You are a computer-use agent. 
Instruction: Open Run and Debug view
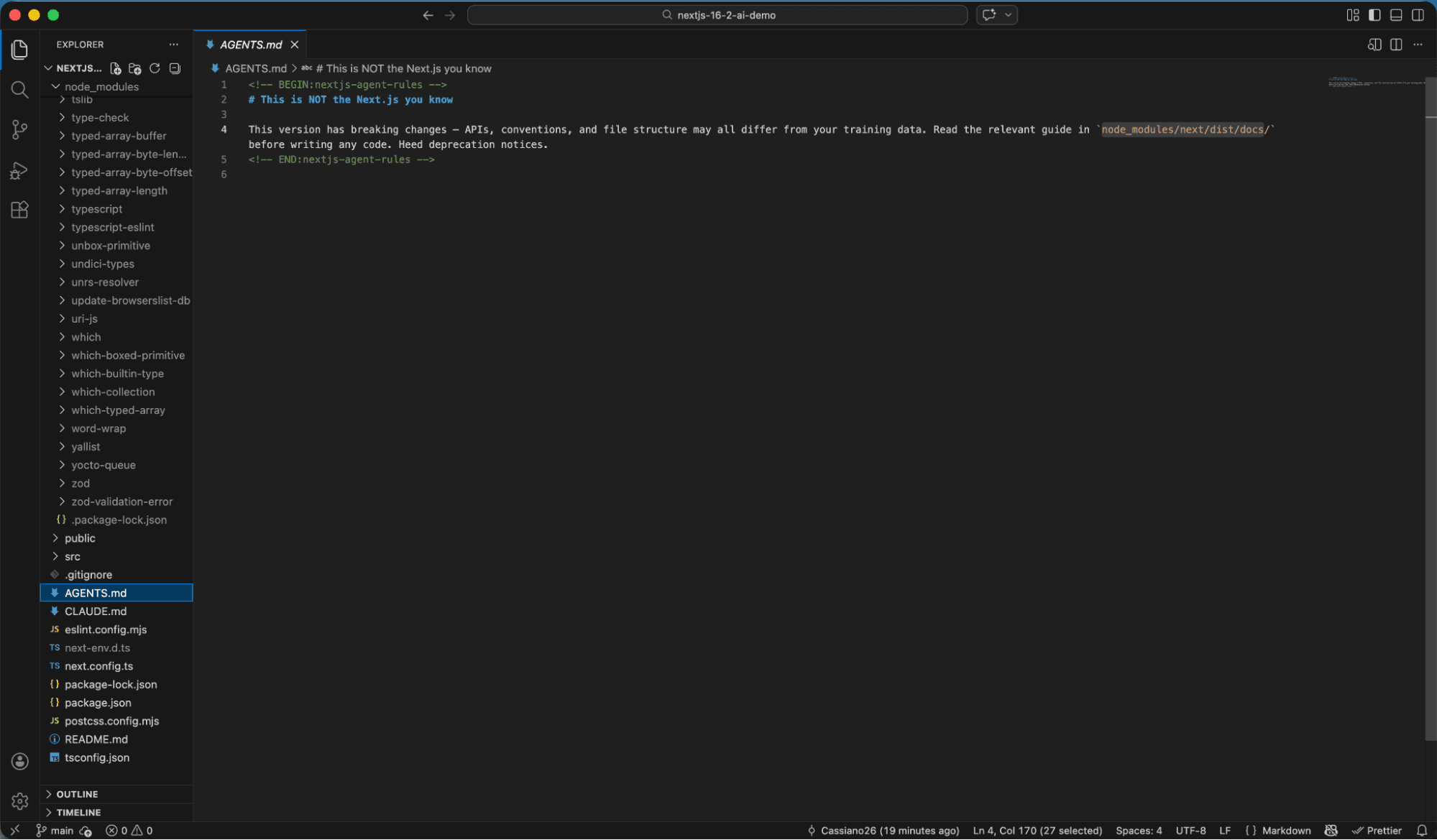(x=19, y=170)
